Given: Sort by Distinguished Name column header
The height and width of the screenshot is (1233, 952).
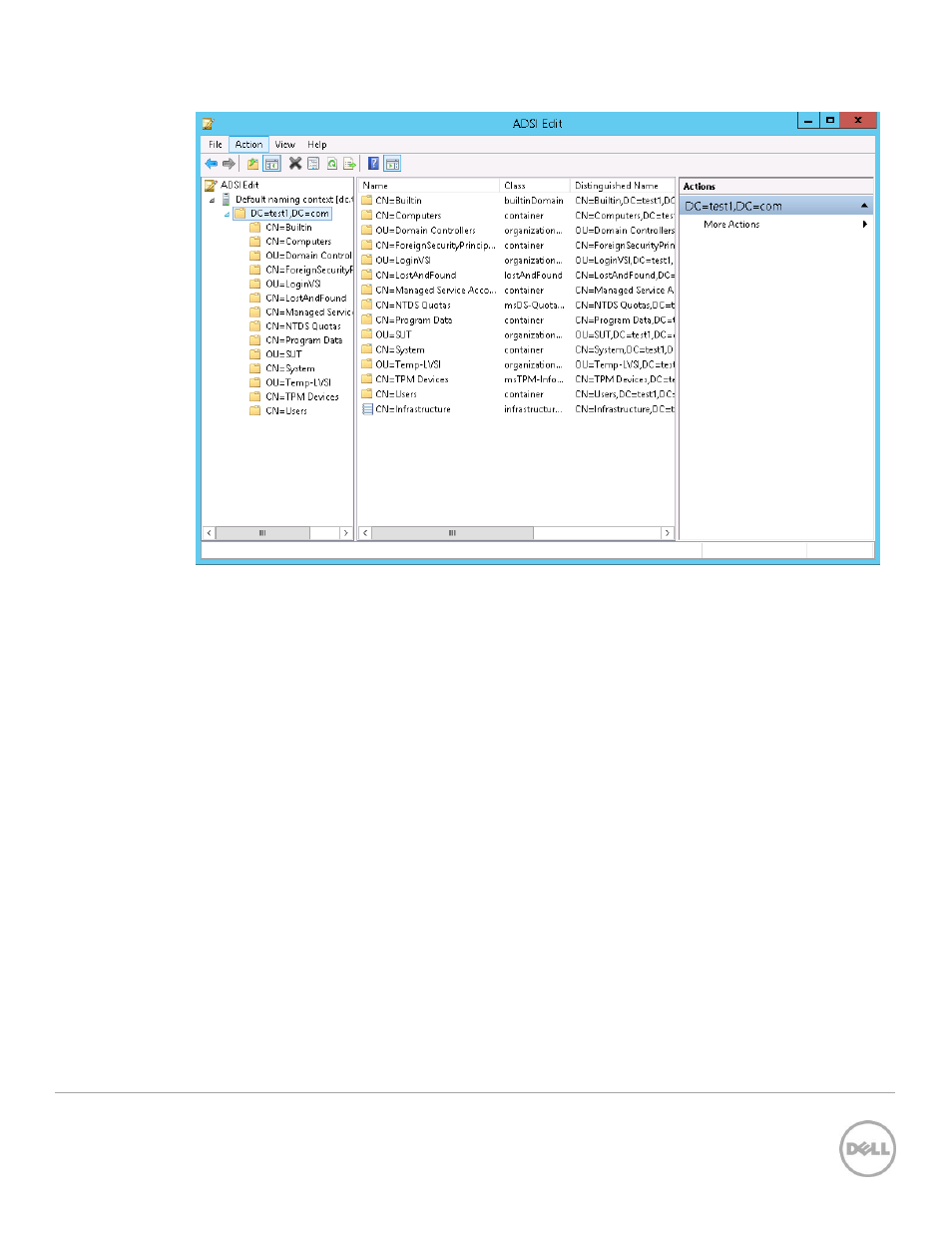Looking at the screenshot, I should tap(623, 186).
